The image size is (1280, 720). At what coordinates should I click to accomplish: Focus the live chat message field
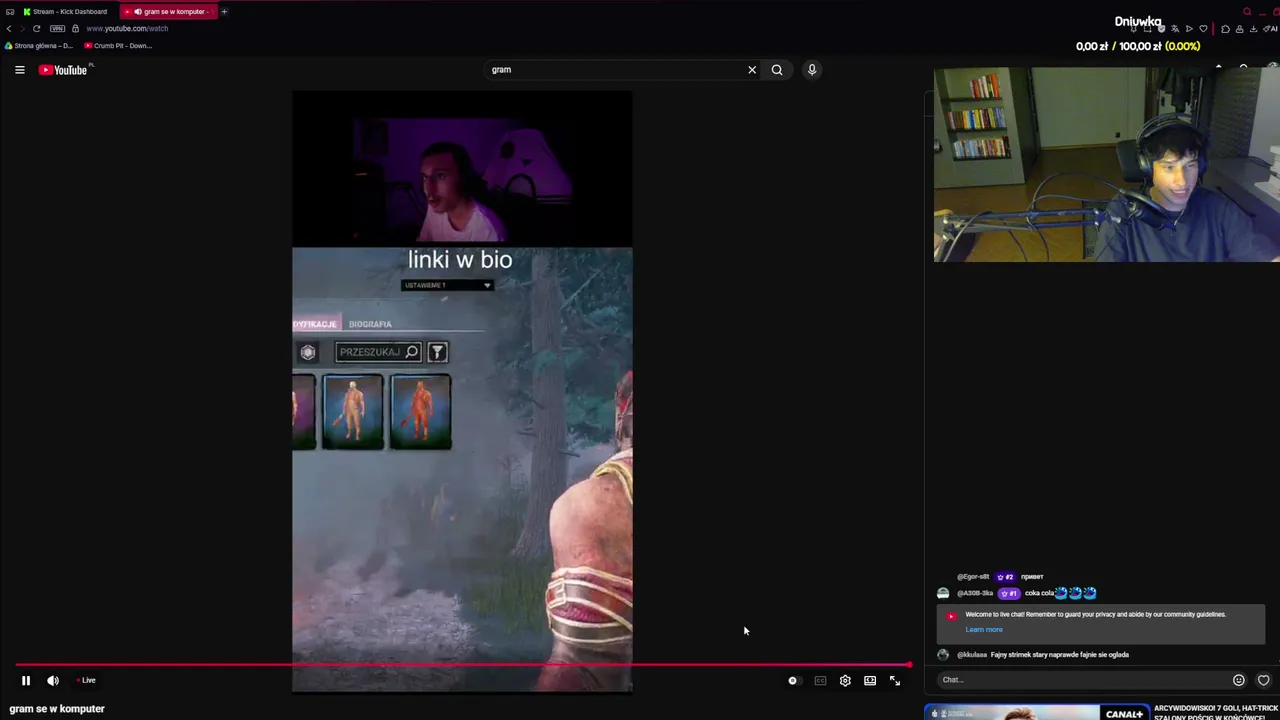[x=1081, y=680]
